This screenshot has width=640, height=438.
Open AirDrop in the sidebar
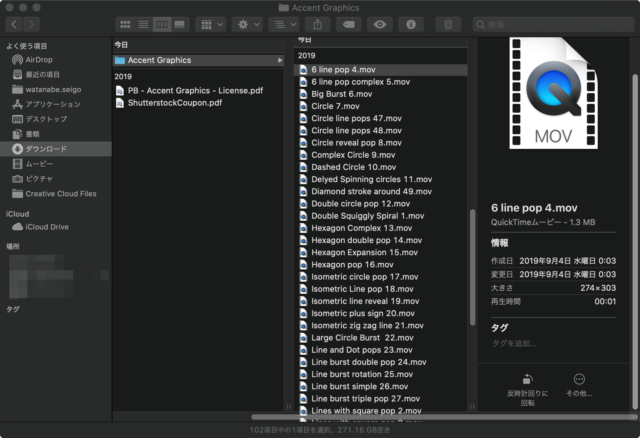[x=56, y=60]
